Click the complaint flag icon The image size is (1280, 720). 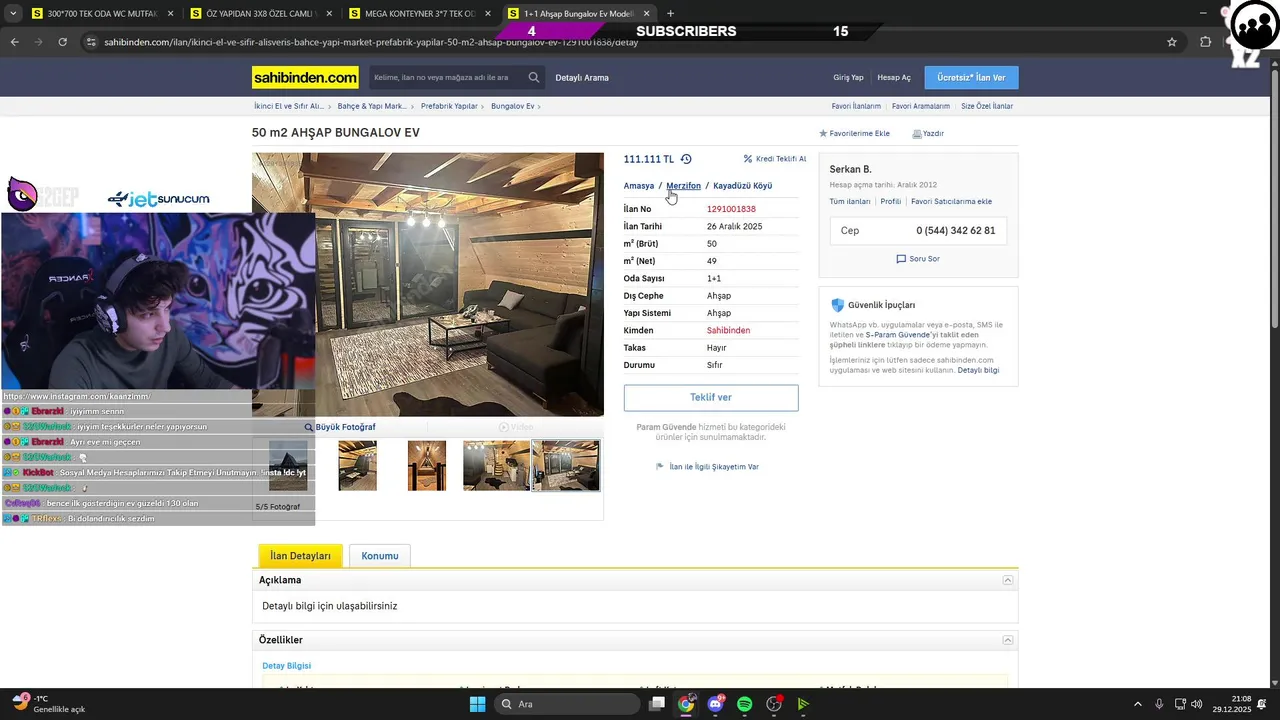pyautogui.click(x=660, y=466)
